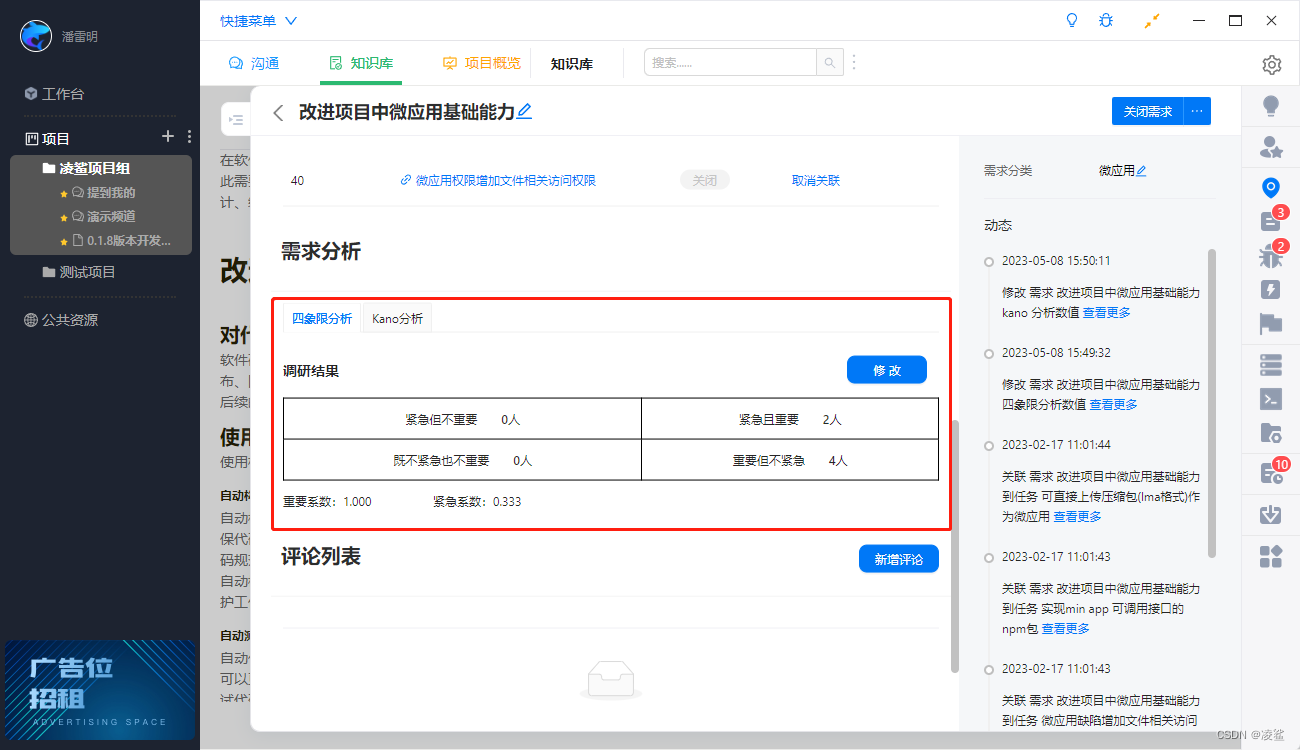
Task: Switch to the 项目概览 tab
Action: [x=481, y=63]
